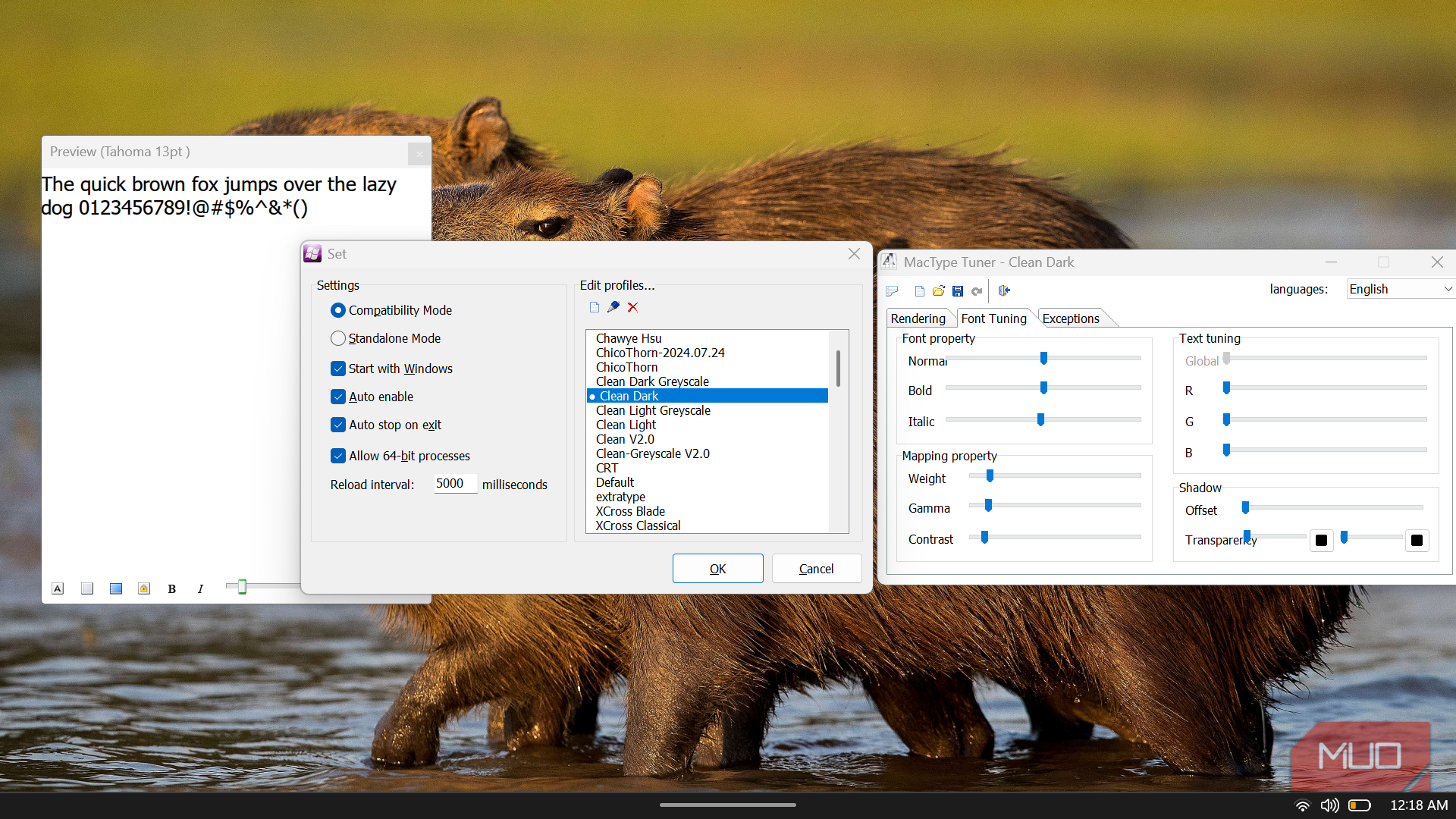
Task: Switch to the Exceptions tab
Action: pos(1071,318)
